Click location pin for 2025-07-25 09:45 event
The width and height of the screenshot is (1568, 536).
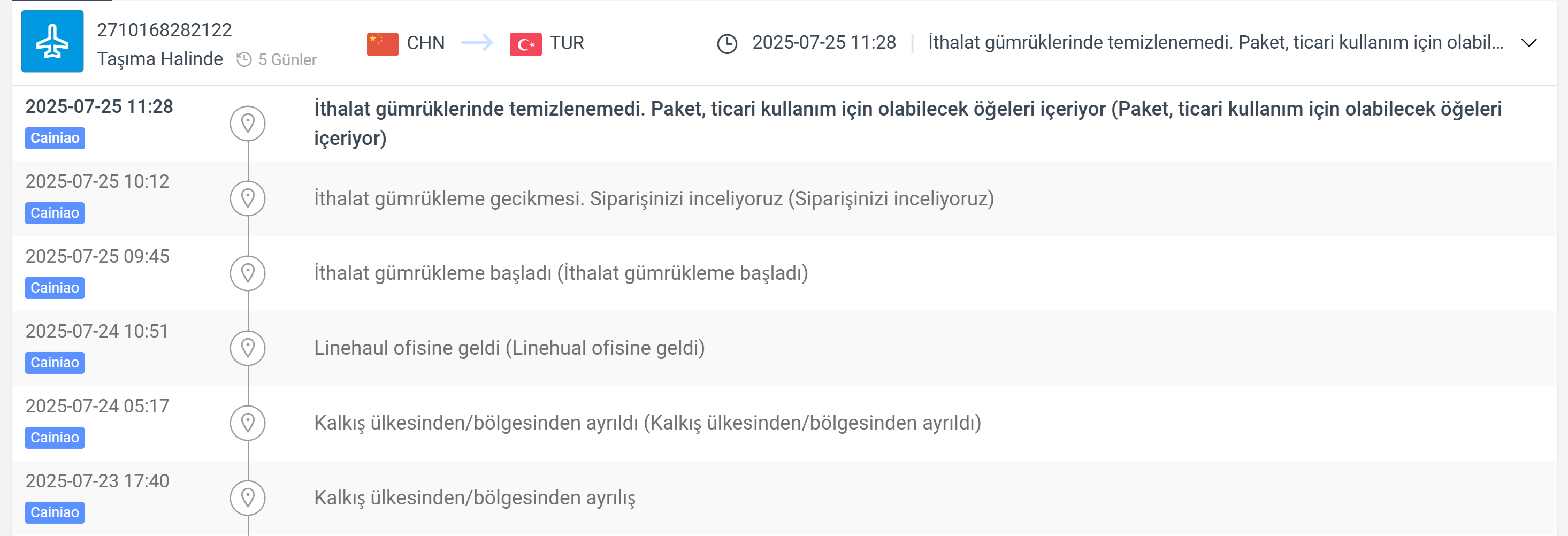point(248,273)
